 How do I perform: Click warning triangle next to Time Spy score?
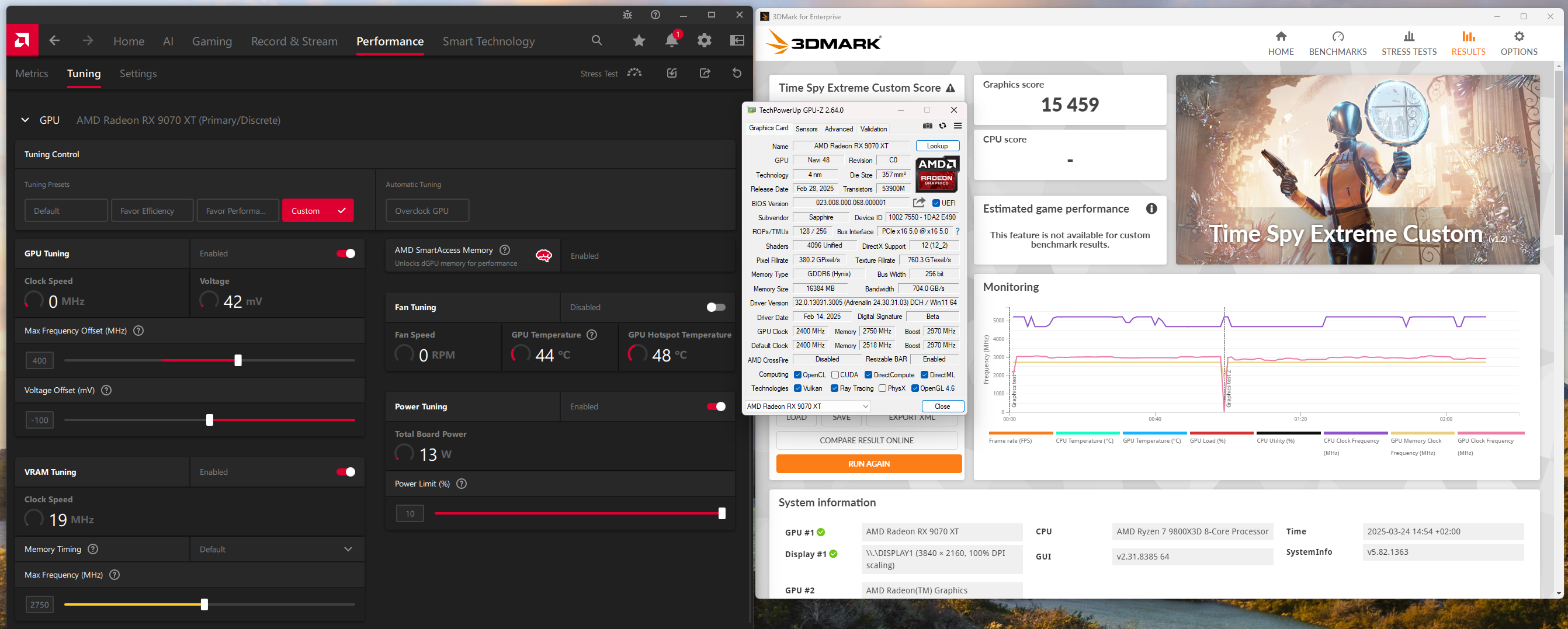[x=950, y=88]
